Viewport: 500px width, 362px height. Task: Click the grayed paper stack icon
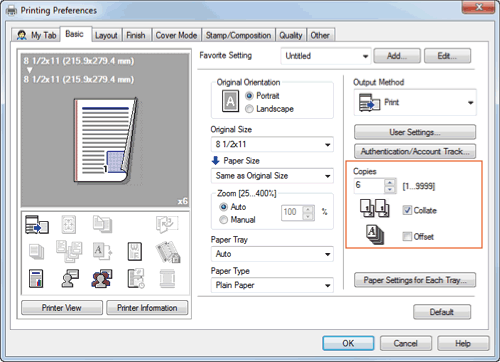(x=36, y=251)
